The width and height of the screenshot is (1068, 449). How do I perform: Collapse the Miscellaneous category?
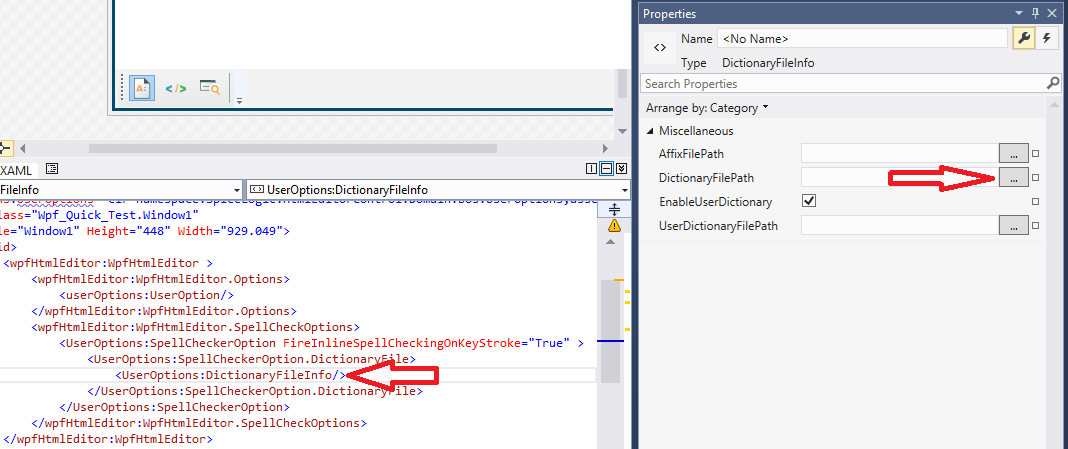click(x=649, y=131)
